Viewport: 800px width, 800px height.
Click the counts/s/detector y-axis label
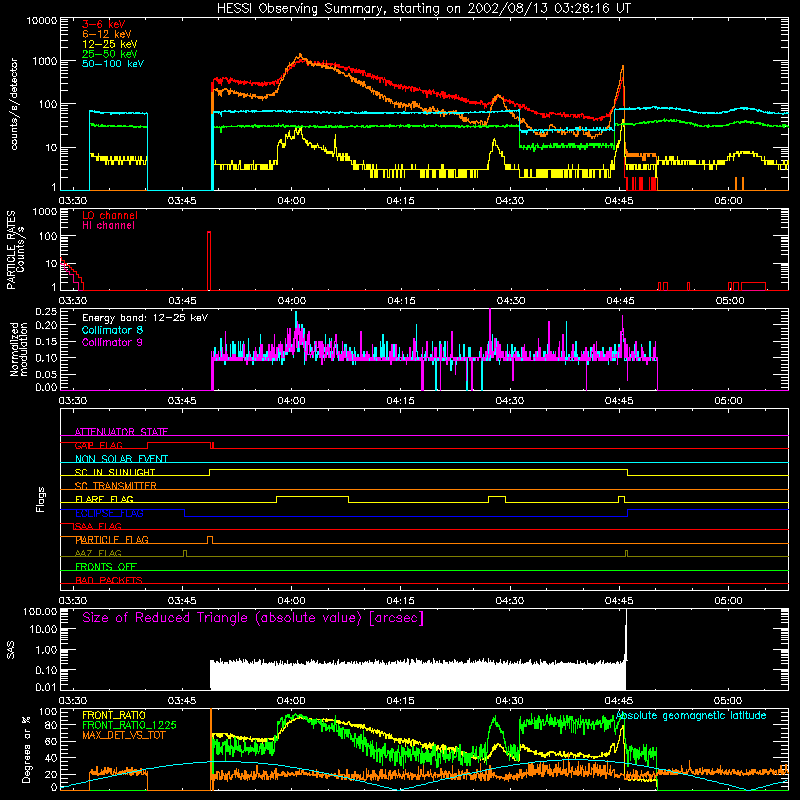coord(14,104)
